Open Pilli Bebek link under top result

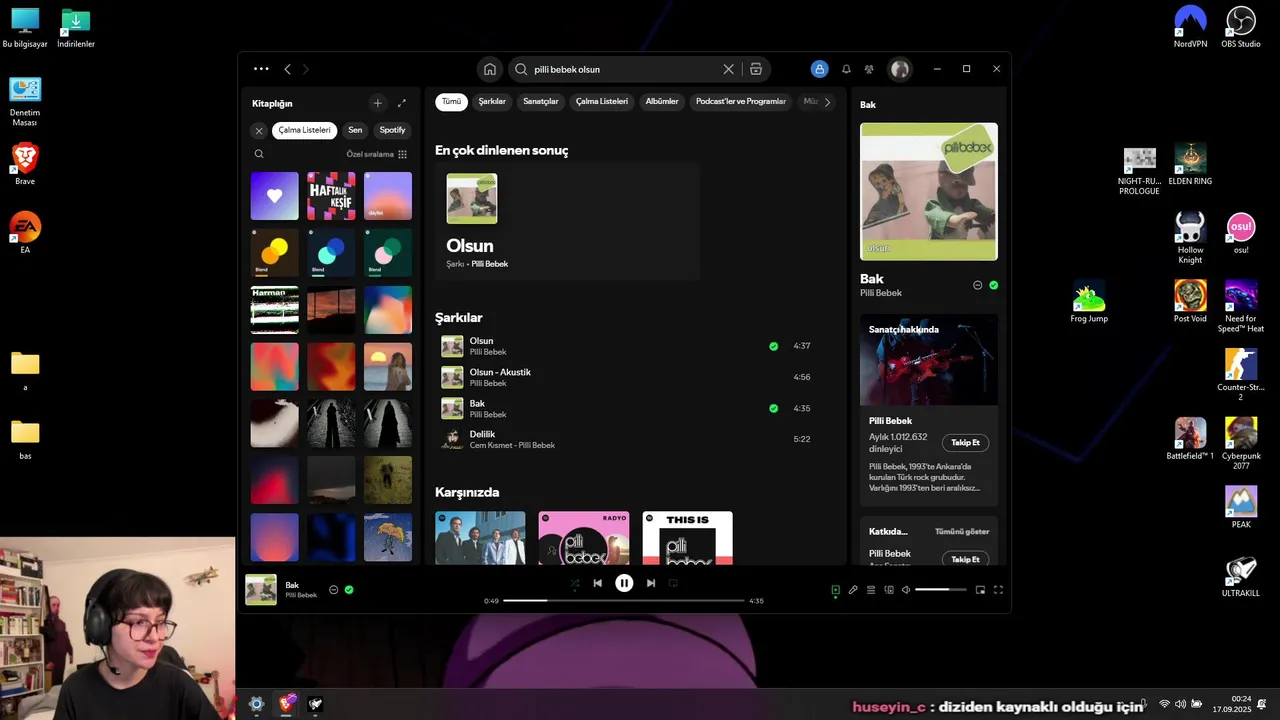tap(490, 264)
